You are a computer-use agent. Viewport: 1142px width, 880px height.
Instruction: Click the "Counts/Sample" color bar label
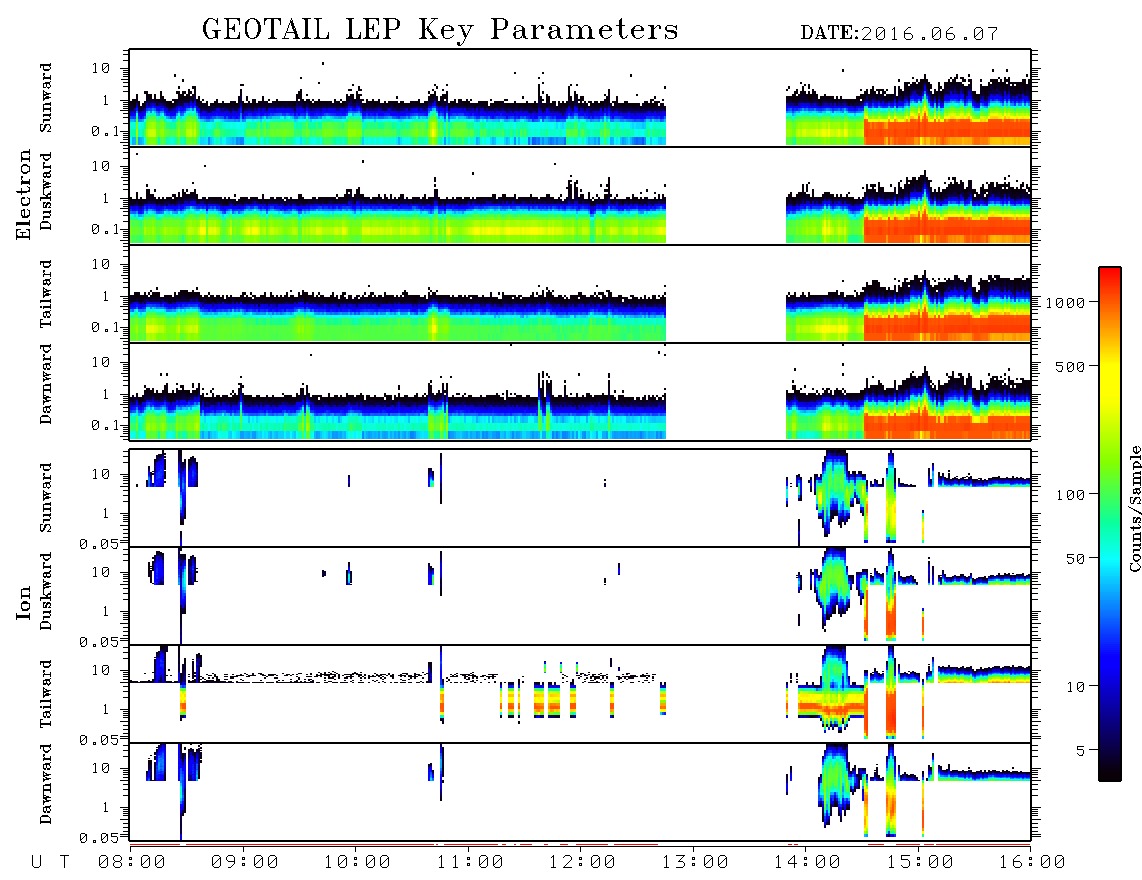click(x=1134, y=508)
